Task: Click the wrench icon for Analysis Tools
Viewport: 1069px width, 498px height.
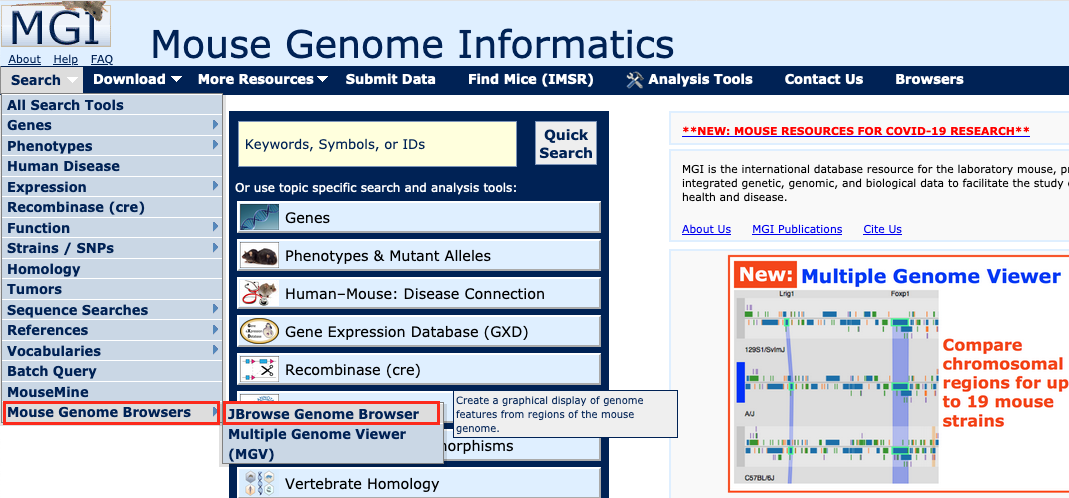Action: pyautogui.click(x=634, y=80)
